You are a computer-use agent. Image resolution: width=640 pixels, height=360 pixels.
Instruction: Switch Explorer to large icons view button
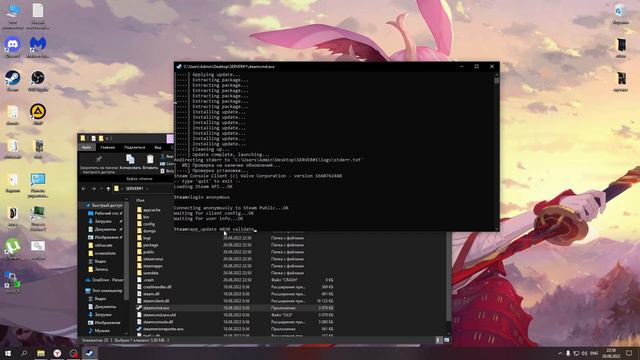(x=446, y=340)
